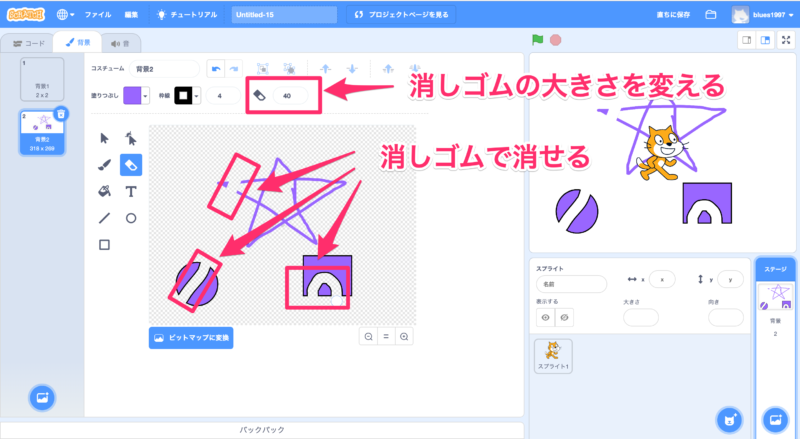Show the sprite with the eye icon
The image size is (800, 439).
click(x=546, y=317)
